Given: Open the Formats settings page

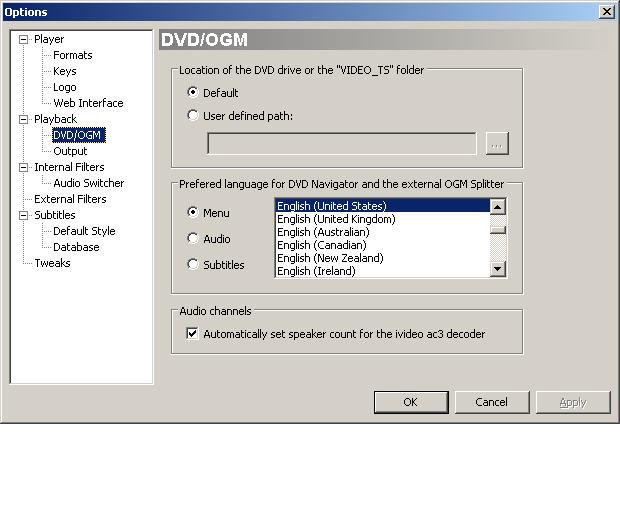Looking at the screenshot, I should (x=73, y=55).
